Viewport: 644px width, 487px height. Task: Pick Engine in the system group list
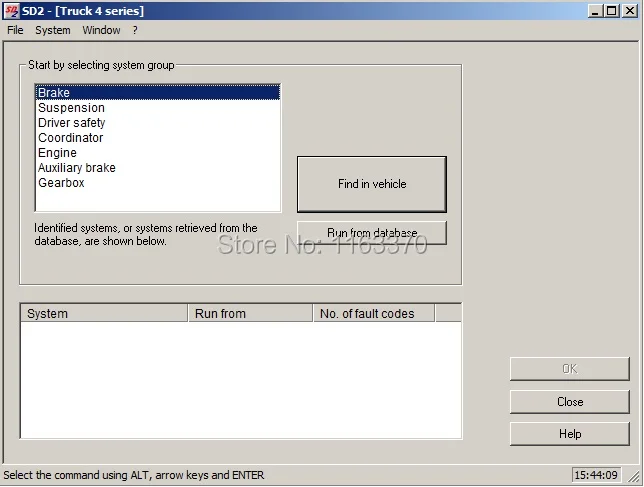point(158,153)
